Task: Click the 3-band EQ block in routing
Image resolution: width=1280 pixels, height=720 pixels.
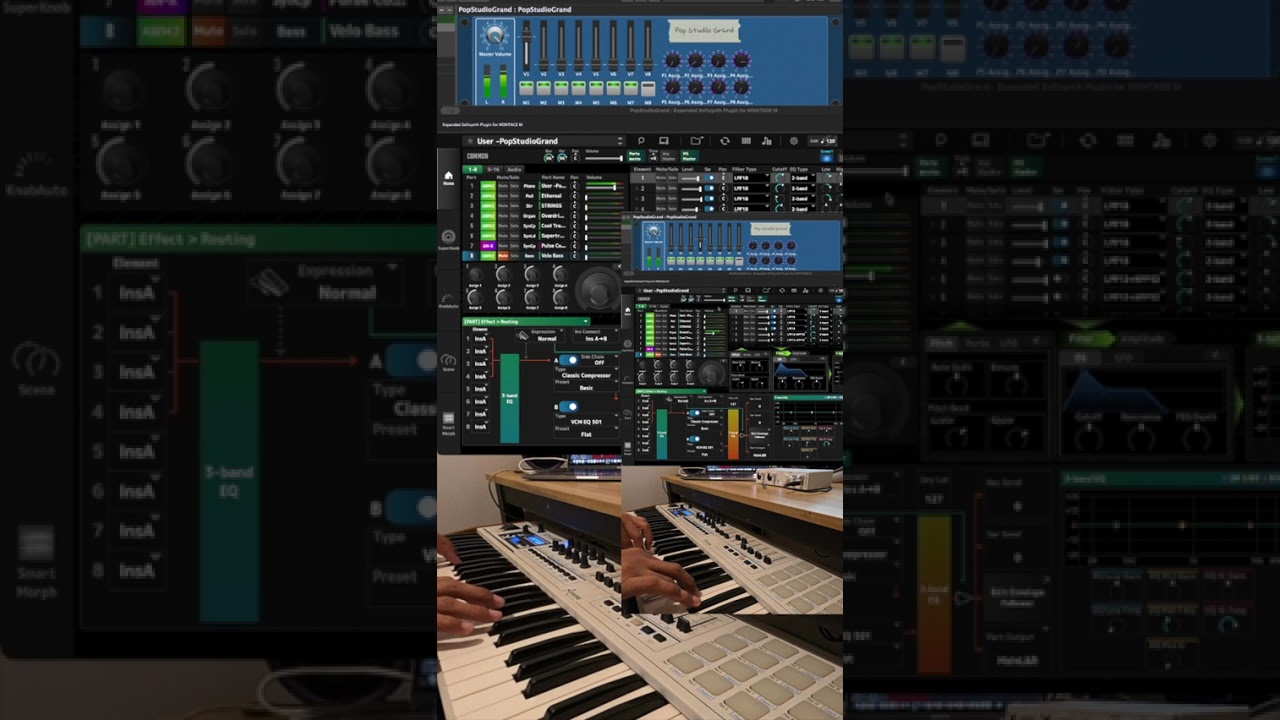Action: click(510, 399)
